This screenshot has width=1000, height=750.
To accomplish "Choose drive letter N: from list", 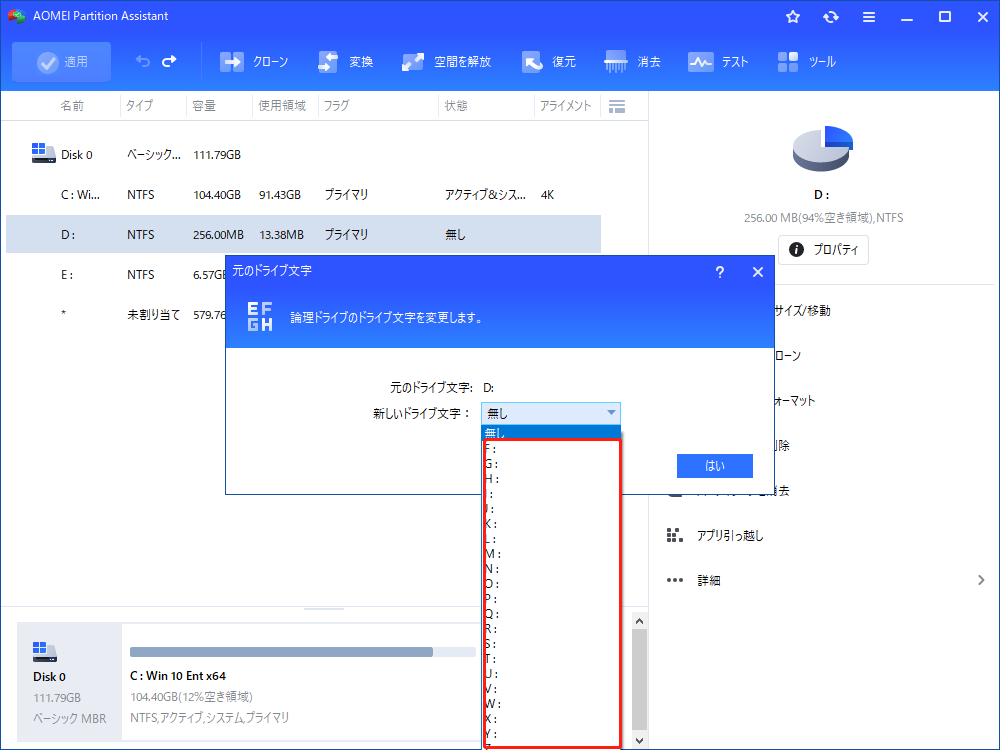I will 551,569.
